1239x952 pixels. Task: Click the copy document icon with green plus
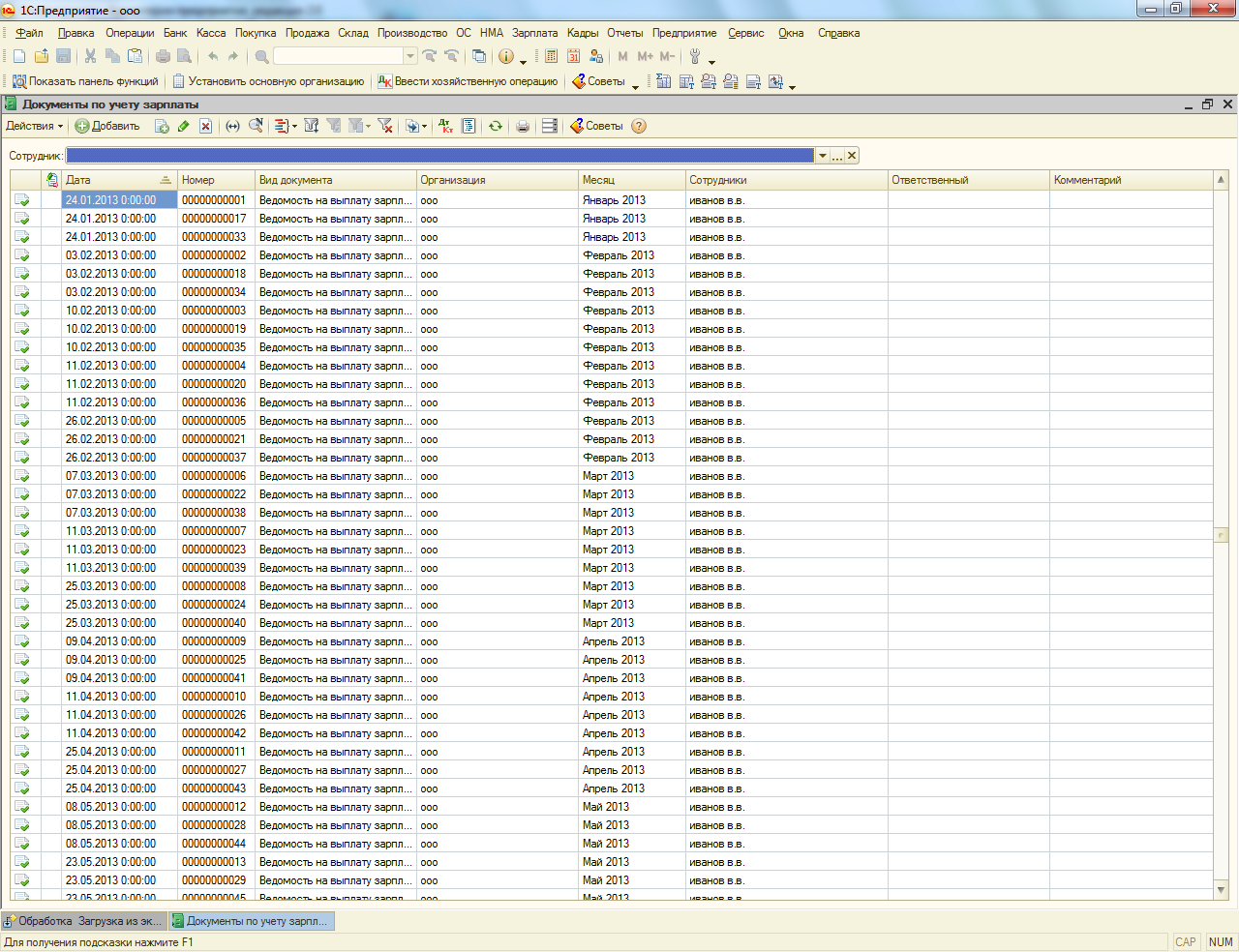point(162,126)
